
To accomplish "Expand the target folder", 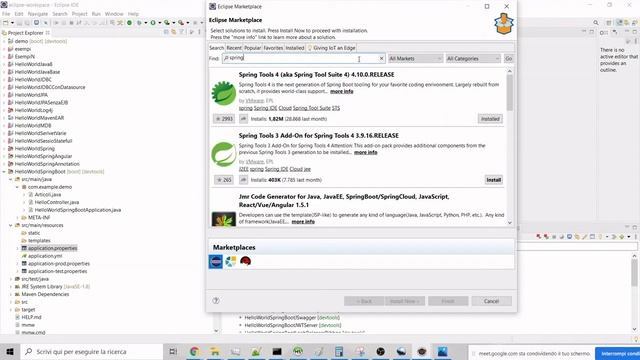I will click(11, 310).
